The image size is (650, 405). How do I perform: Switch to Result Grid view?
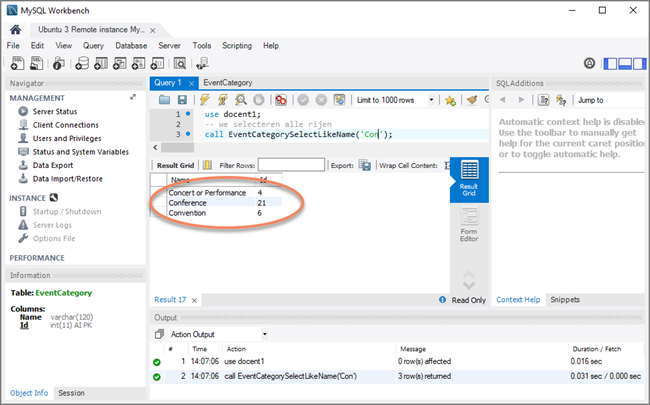point(469,179)
